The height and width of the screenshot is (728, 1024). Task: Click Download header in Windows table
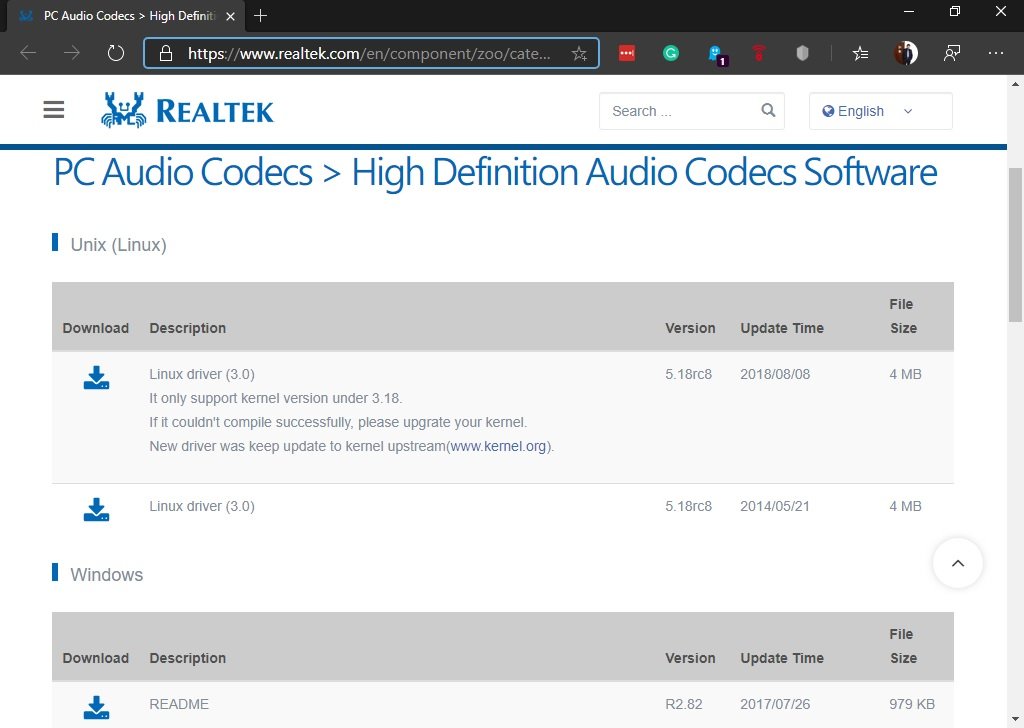pos(95,658)
